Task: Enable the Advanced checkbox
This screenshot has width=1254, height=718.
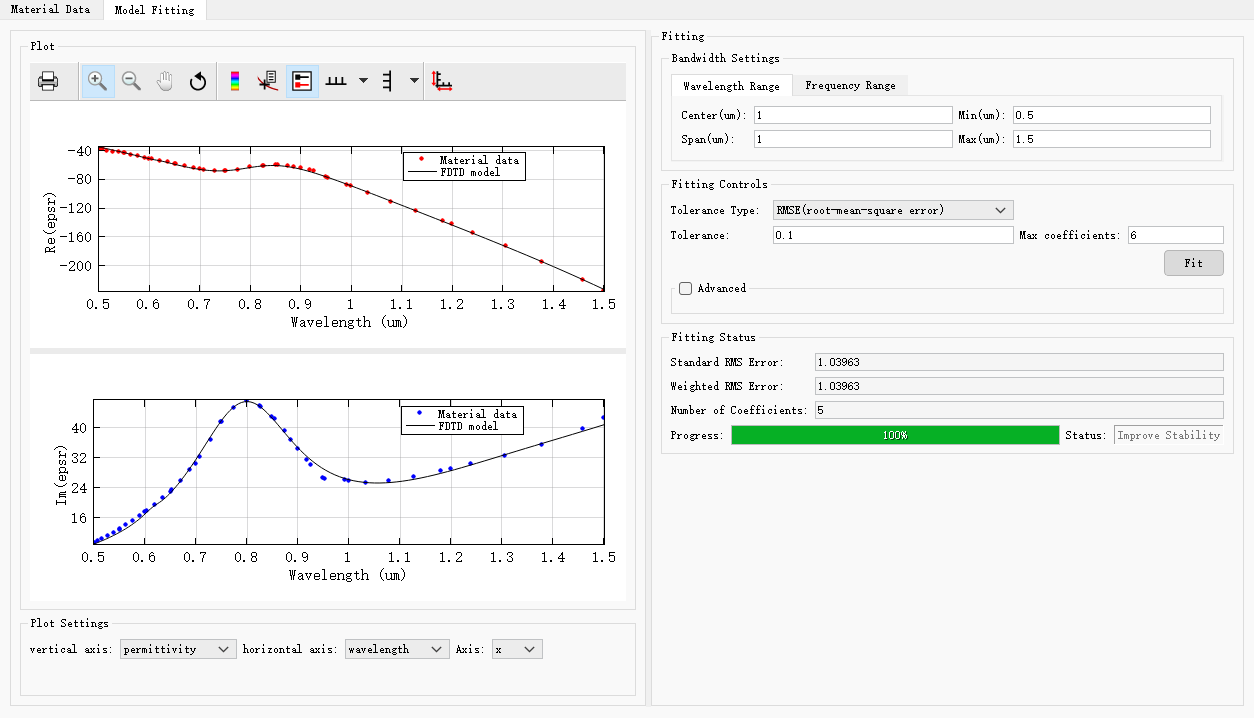Action: click(x=686, y=288)
